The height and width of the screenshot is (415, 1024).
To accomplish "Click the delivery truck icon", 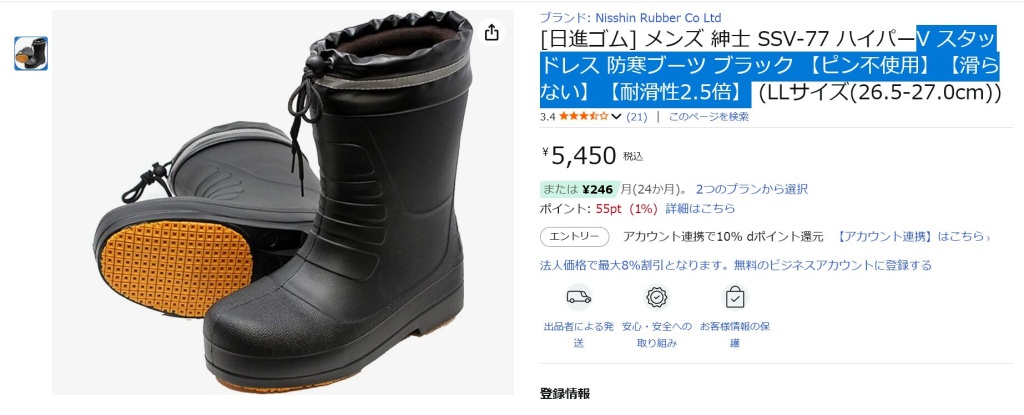I will pyautogui.click(x=578, y=297).
